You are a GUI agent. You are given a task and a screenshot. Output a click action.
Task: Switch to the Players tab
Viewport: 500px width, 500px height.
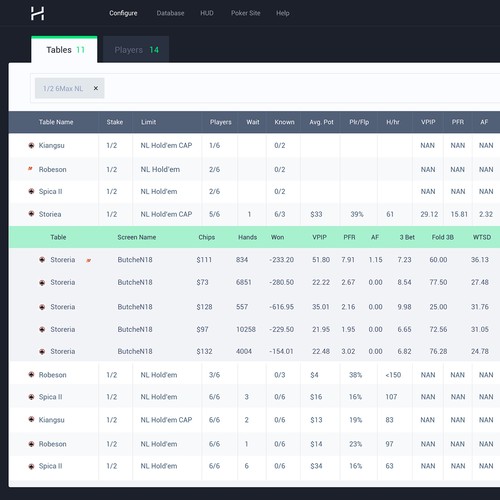(136, 50)
